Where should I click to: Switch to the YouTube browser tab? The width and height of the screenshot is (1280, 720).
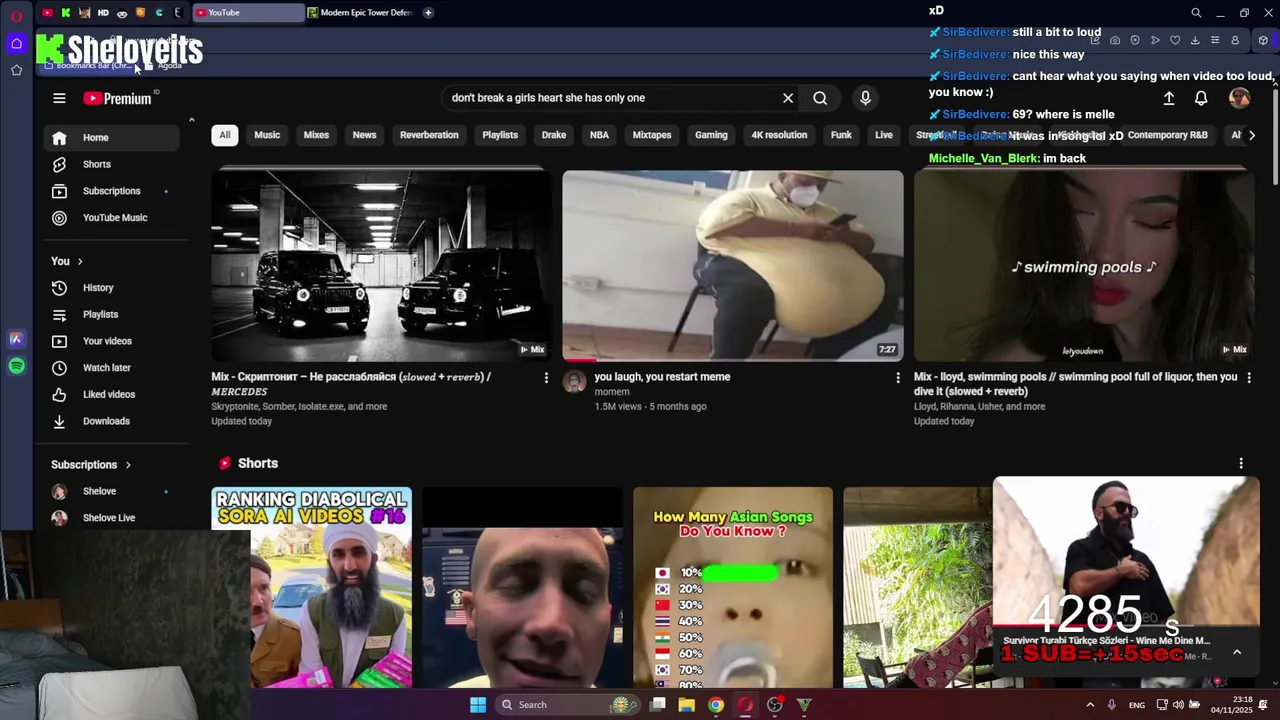point(248,13)
